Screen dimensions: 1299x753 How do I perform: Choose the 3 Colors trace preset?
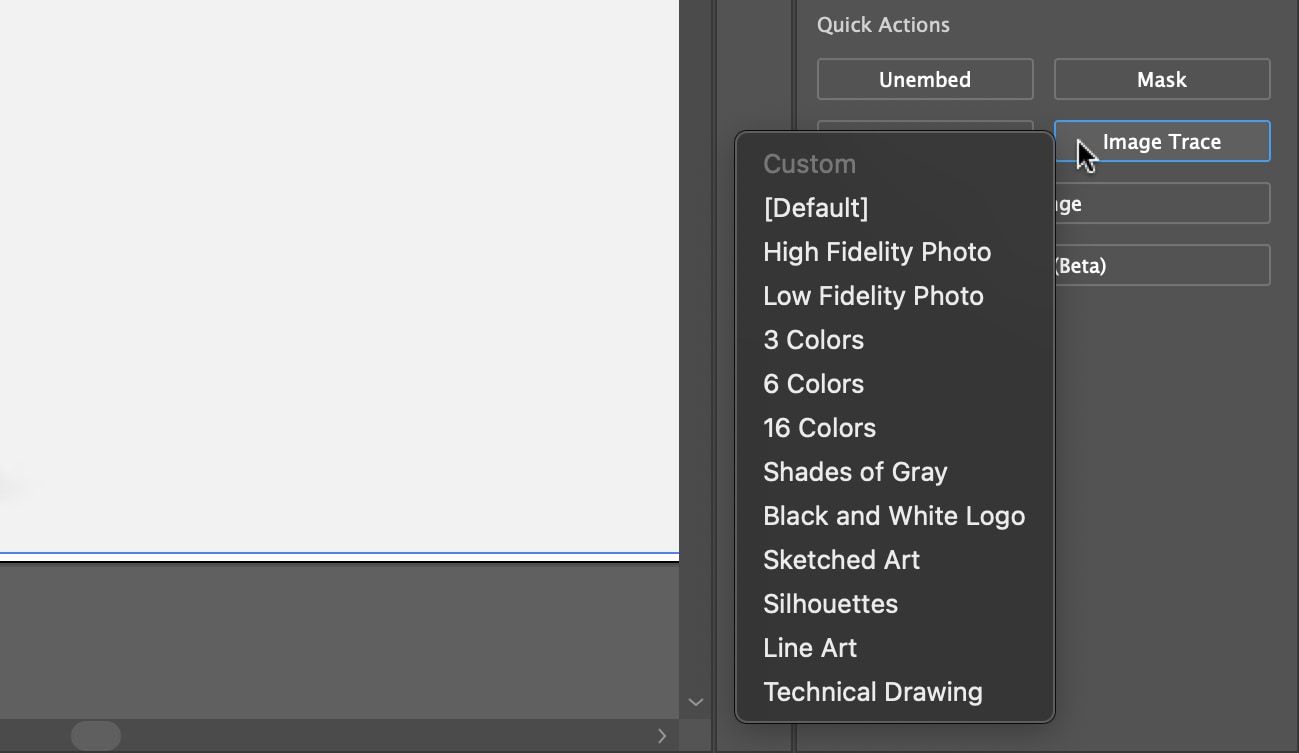pyautogui.click(x=813, y=340)
